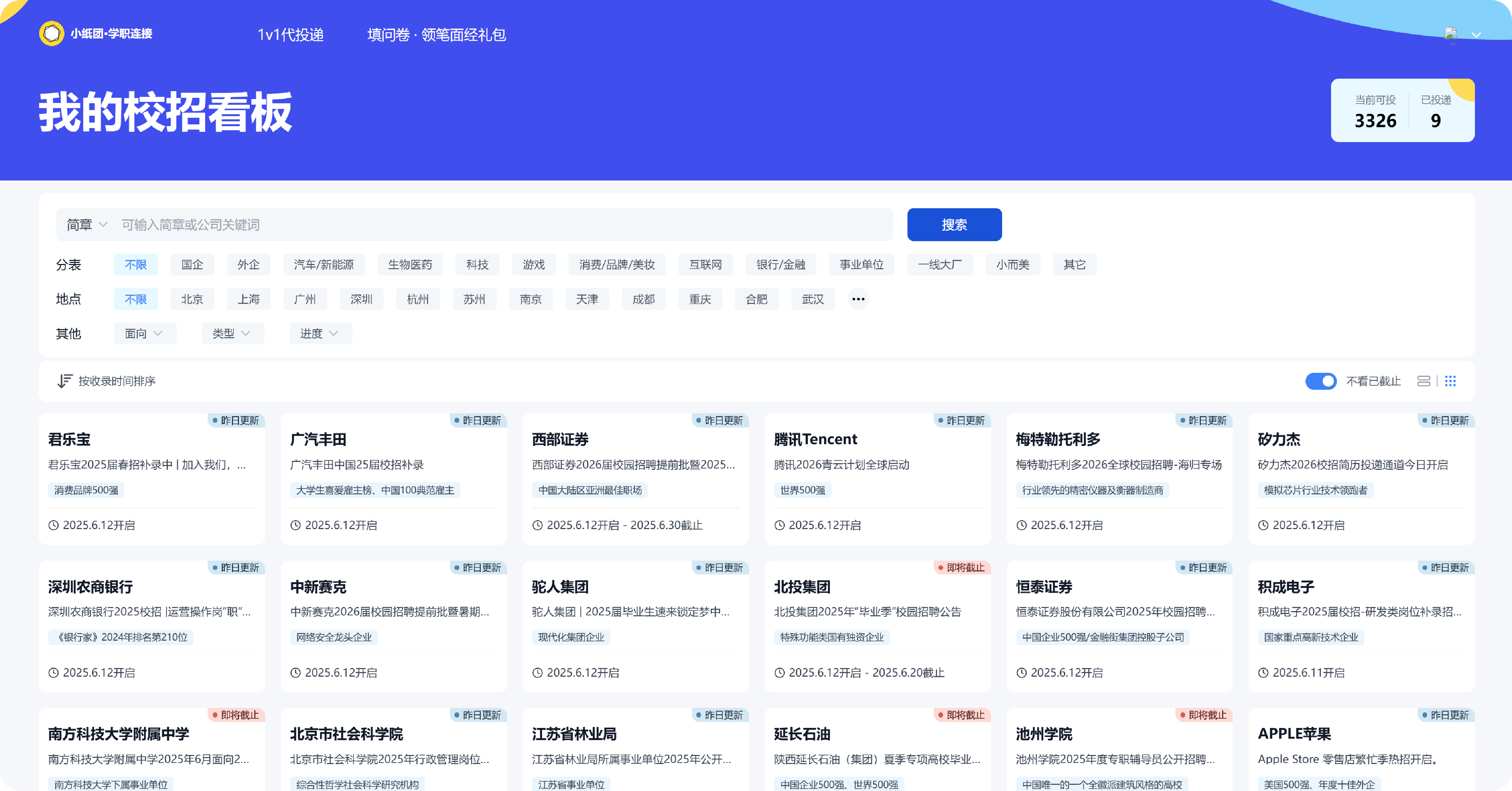Open the 中新赛克 job card
Viewport: 1512px width, 791px height.
393,626
